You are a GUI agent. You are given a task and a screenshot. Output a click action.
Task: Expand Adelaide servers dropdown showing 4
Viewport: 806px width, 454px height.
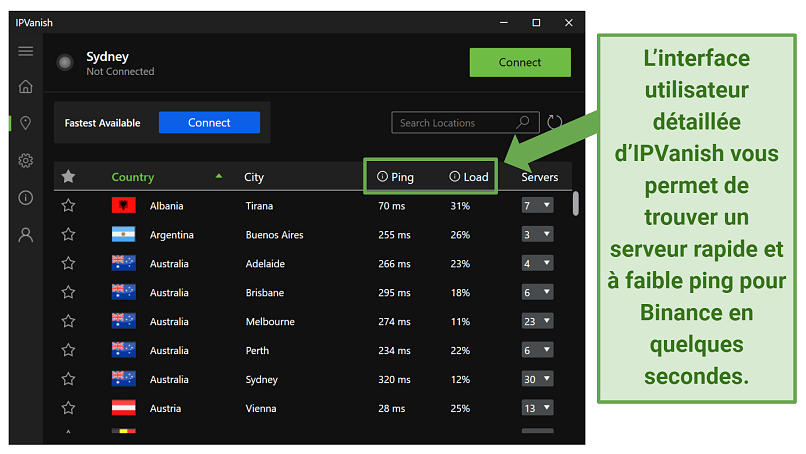point(538,263)
